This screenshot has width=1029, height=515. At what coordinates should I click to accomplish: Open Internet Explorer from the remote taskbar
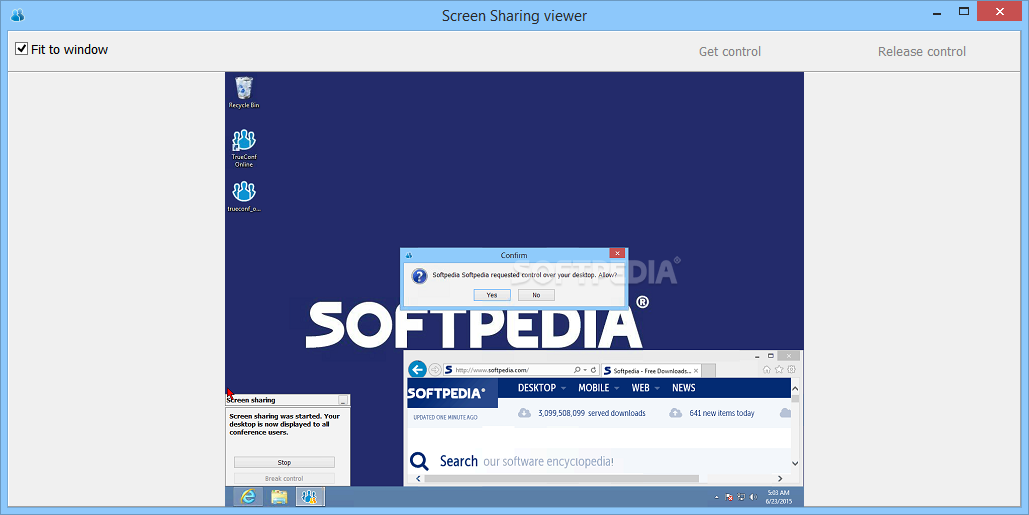tap(248, 497)
